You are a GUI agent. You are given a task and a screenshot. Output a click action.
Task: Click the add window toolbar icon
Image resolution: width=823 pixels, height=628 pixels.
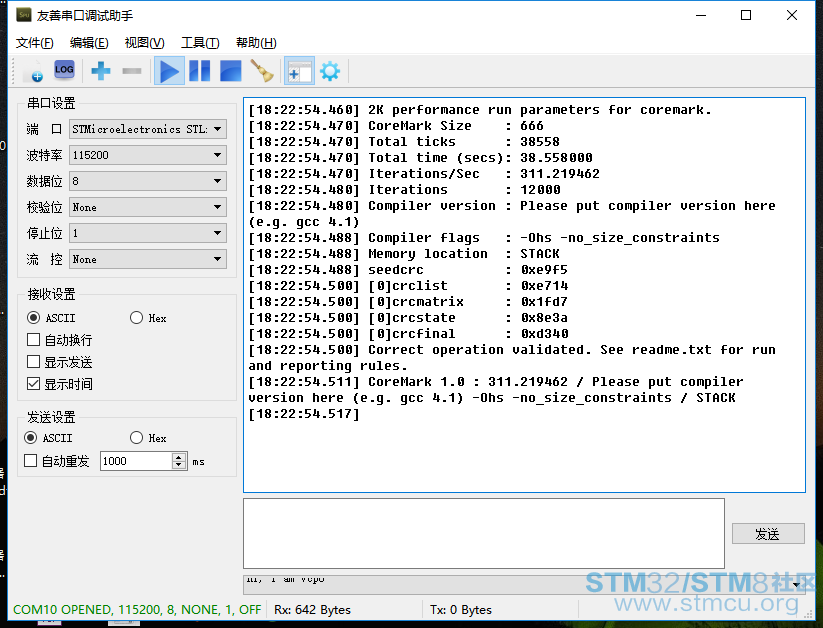[x=299, y=71]
